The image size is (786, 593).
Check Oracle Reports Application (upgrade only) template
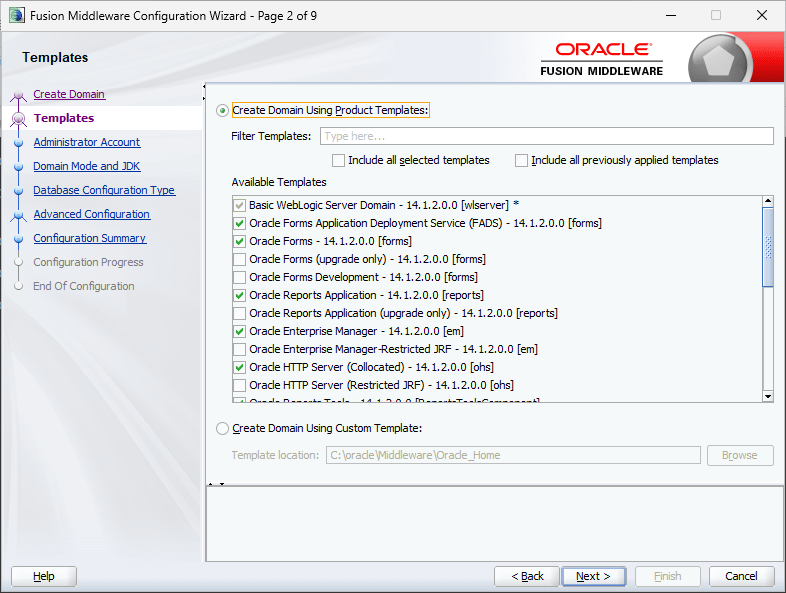240,313
